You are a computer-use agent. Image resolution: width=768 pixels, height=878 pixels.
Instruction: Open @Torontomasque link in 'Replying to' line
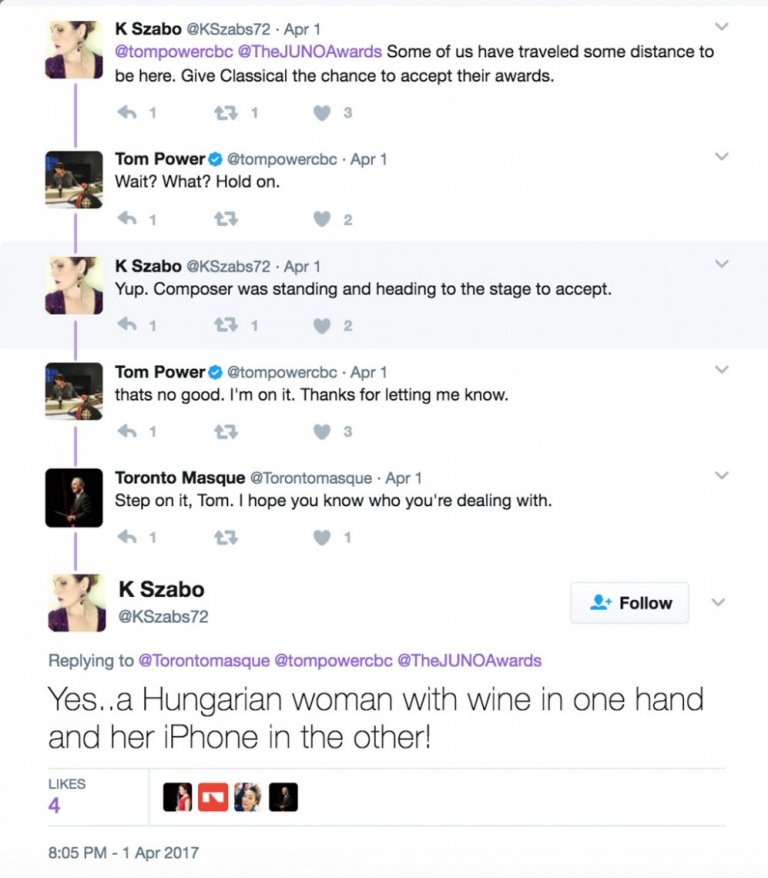(x=204, y=660)
